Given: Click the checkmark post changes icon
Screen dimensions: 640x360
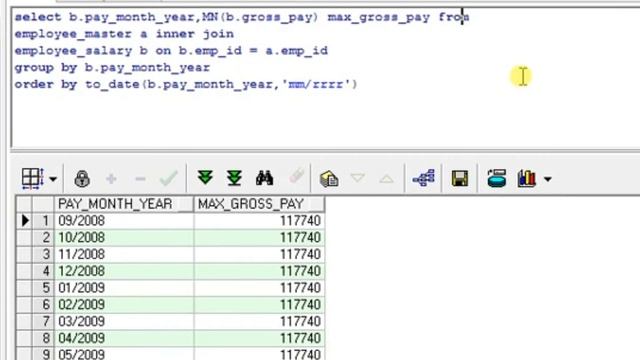Looking at the screenshot, I should [169, 178].
